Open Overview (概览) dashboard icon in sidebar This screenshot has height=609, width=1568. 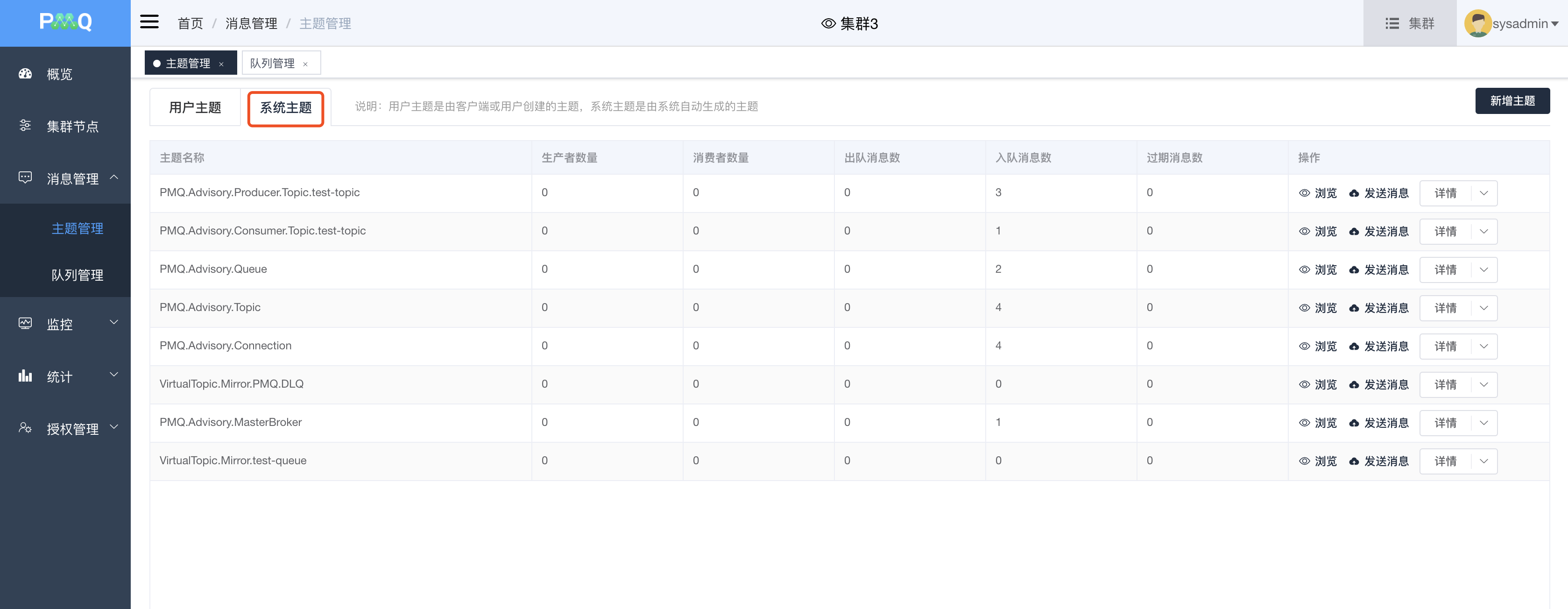coord(25,74)
